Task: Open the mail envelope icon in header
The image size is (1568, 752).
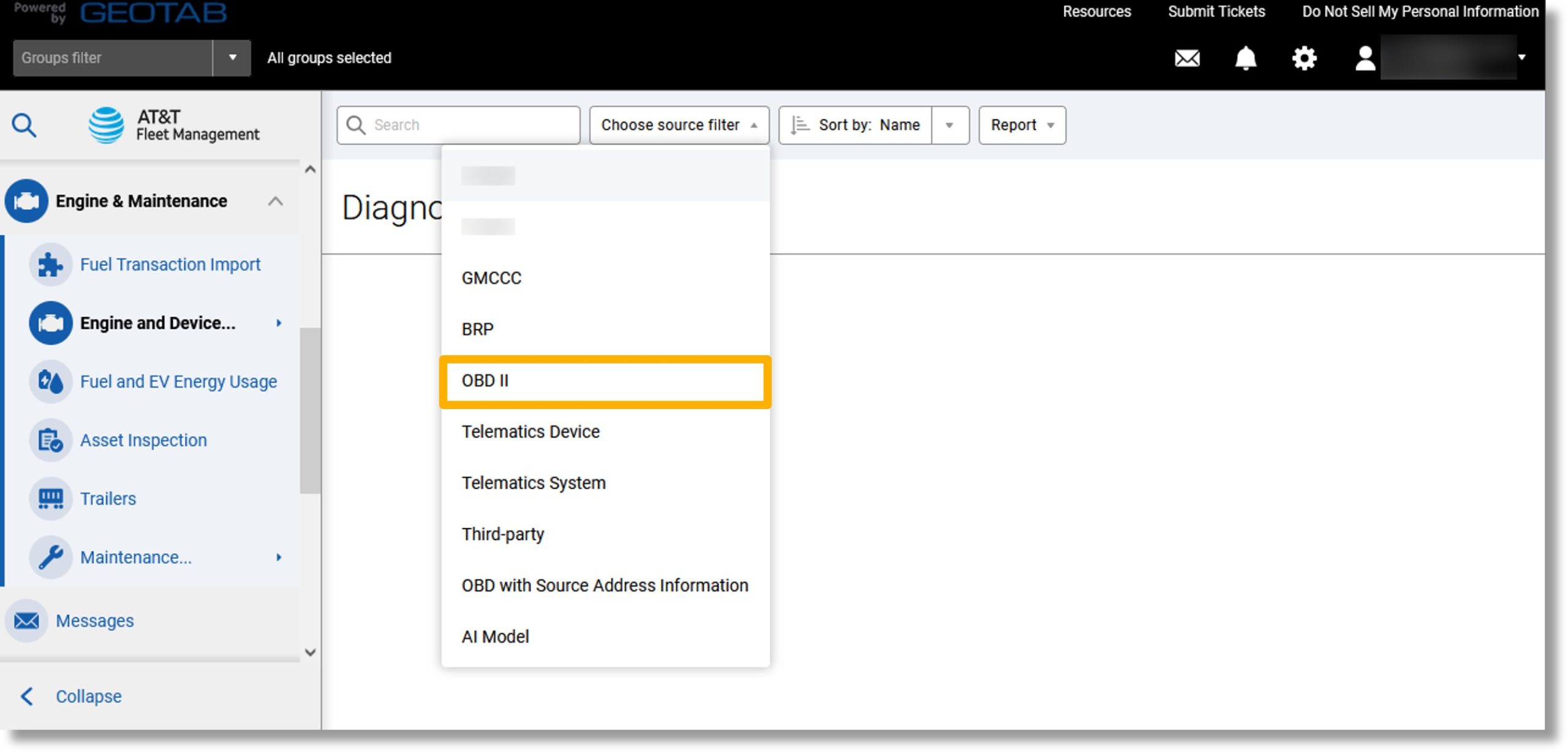Action: tap(1186, 58)
